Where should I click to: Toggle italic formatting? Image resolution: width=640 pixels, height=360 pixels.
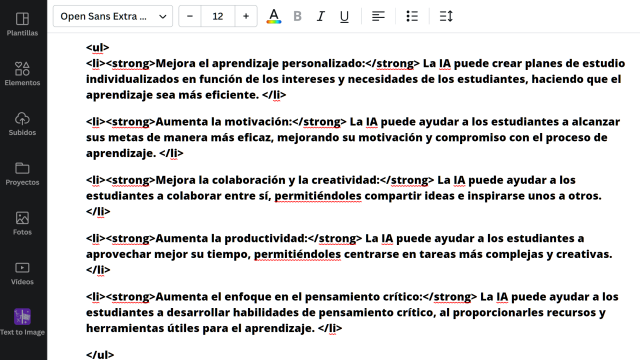pyautogui.click(x=321, y=16)
